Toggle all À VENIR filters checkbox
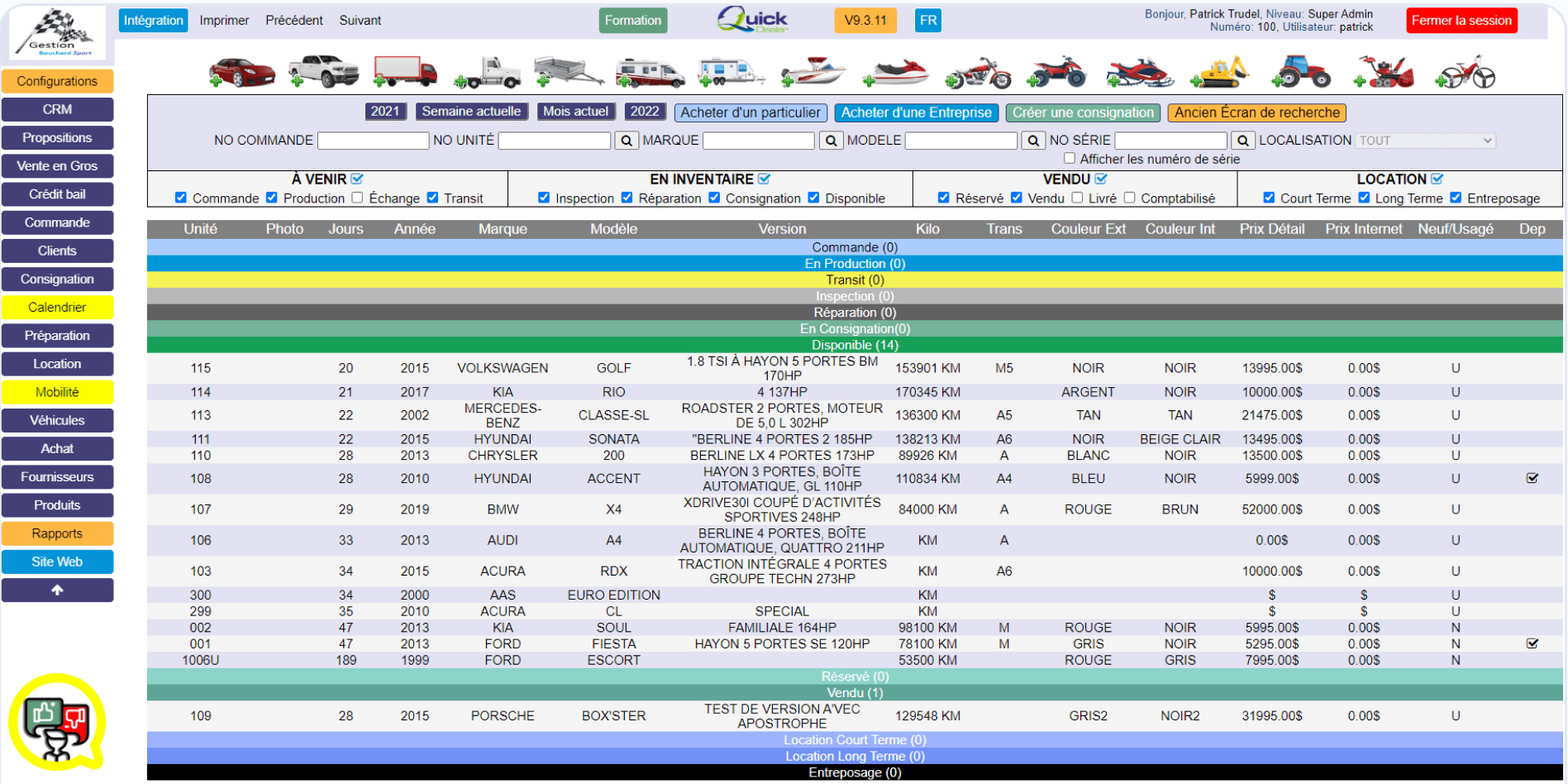 (x=357, y=179)
